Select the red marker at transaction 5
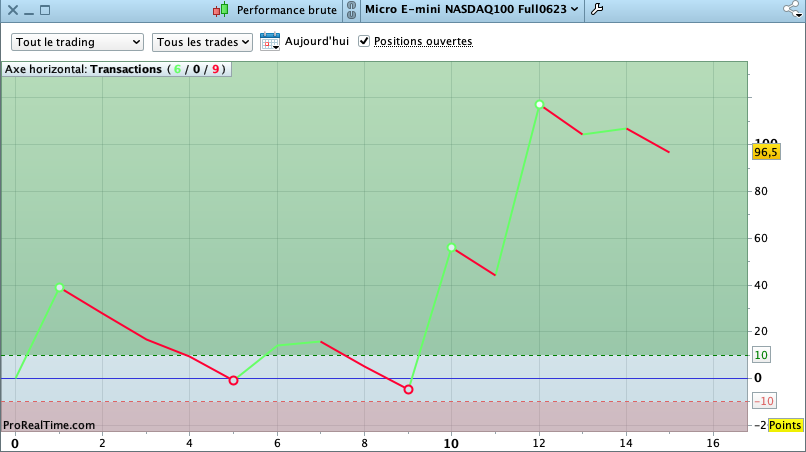 (x=233, y=381)
